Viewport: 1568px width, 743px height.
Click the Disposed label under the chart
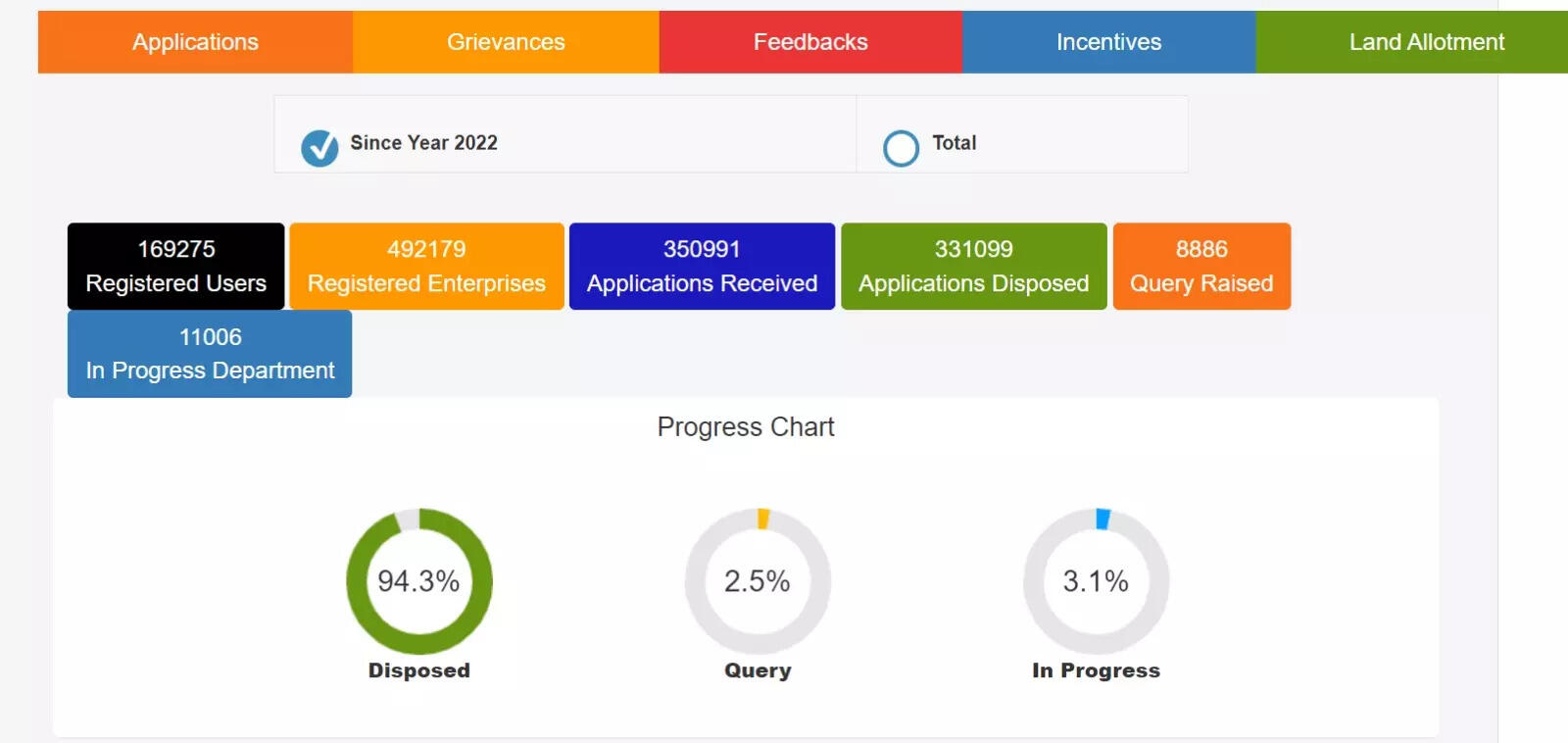pyautogui.click(x=418, y=670)
